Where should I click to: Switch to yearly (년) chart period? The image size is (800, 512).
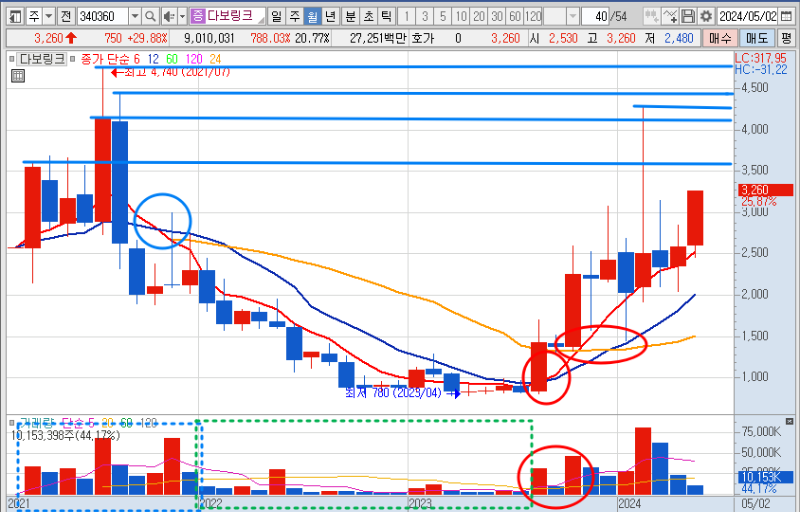(330, 17)
